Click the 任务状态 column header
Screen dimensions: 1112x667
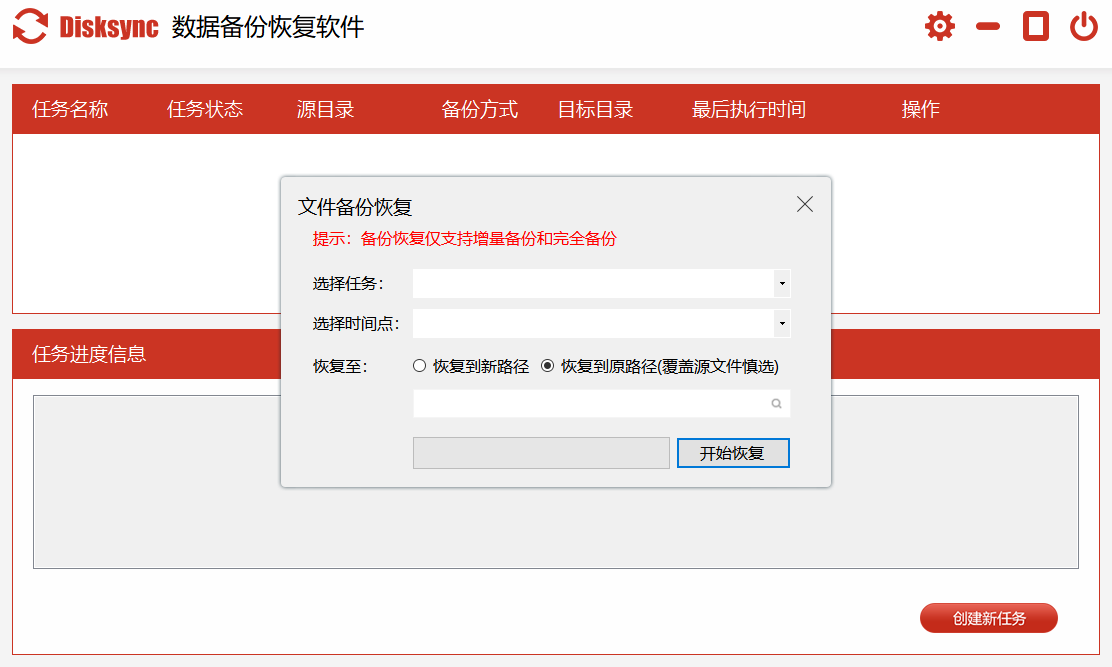tap(205, 109)
